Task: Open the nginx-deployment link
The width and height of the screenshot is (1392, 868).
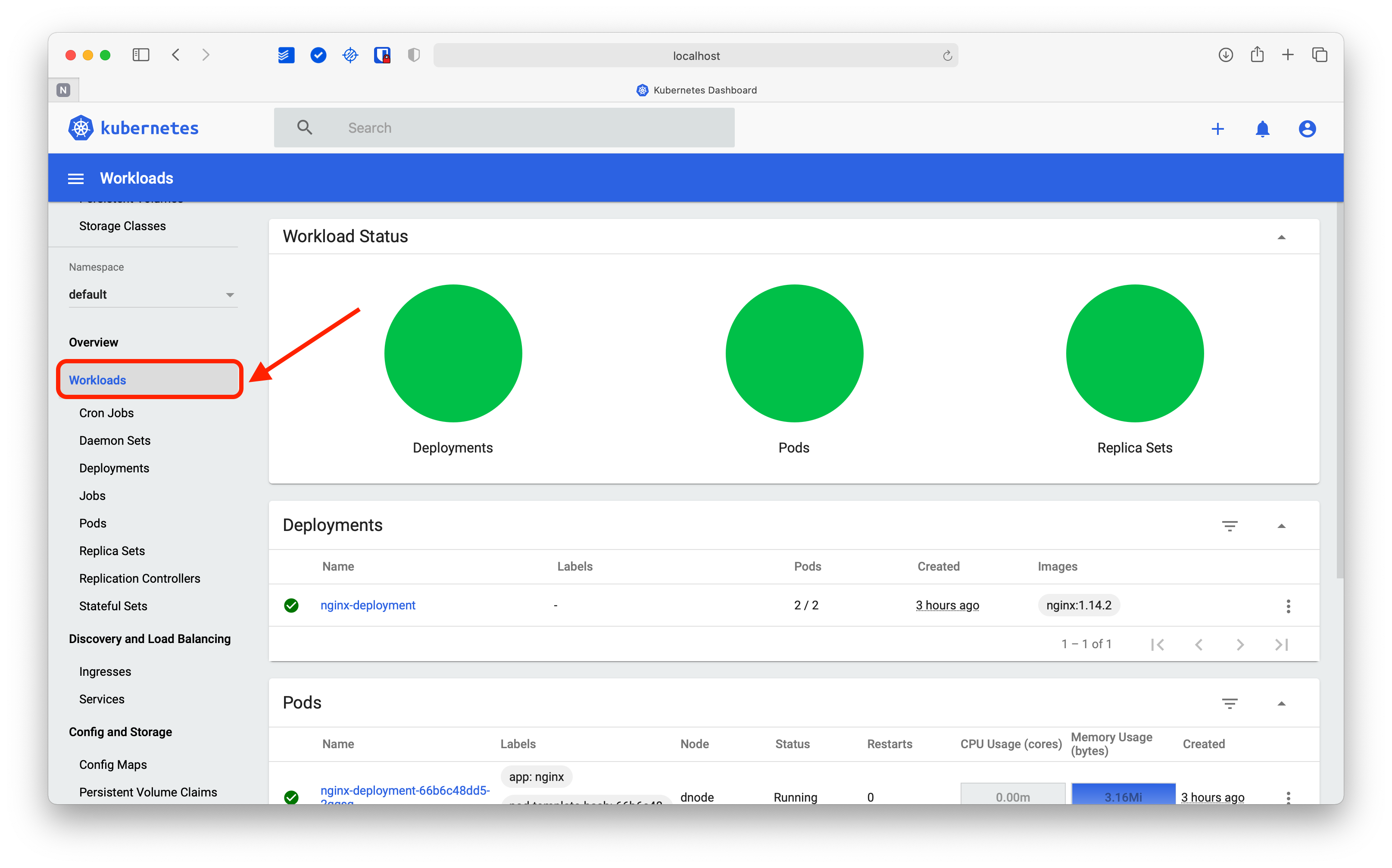Action: [x=368, y=605]
